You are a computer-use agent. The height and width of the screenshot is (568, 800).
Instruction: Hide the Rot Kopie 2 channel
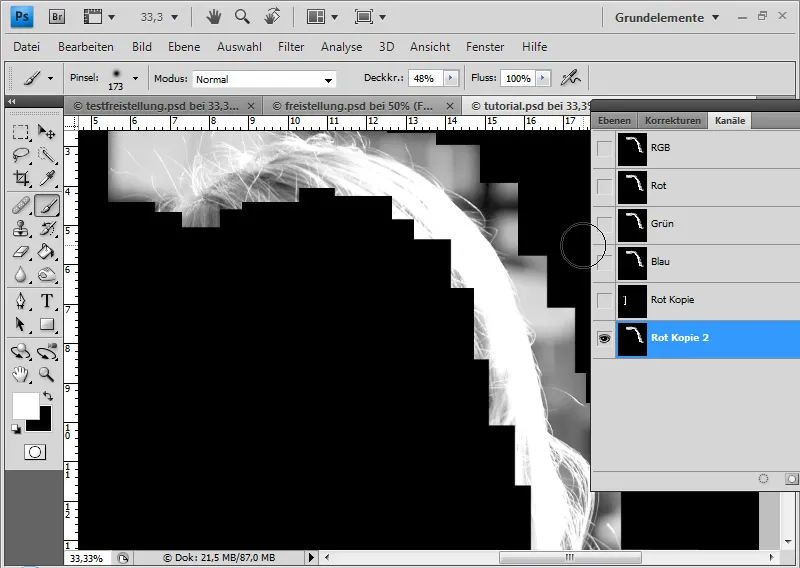[x=604, y=338]
